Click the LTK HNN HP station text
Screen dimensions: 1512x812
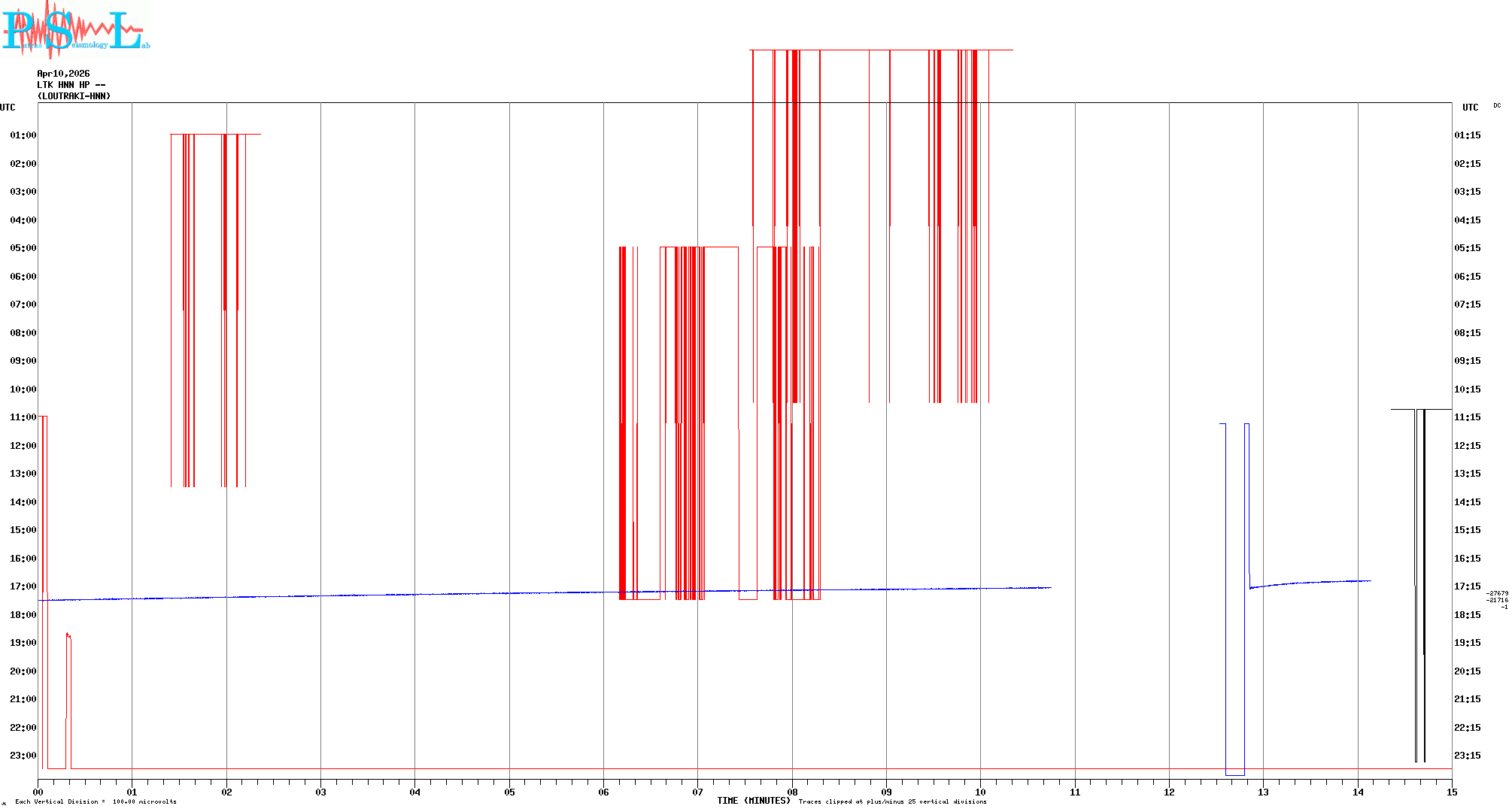(x=71, y=85)
